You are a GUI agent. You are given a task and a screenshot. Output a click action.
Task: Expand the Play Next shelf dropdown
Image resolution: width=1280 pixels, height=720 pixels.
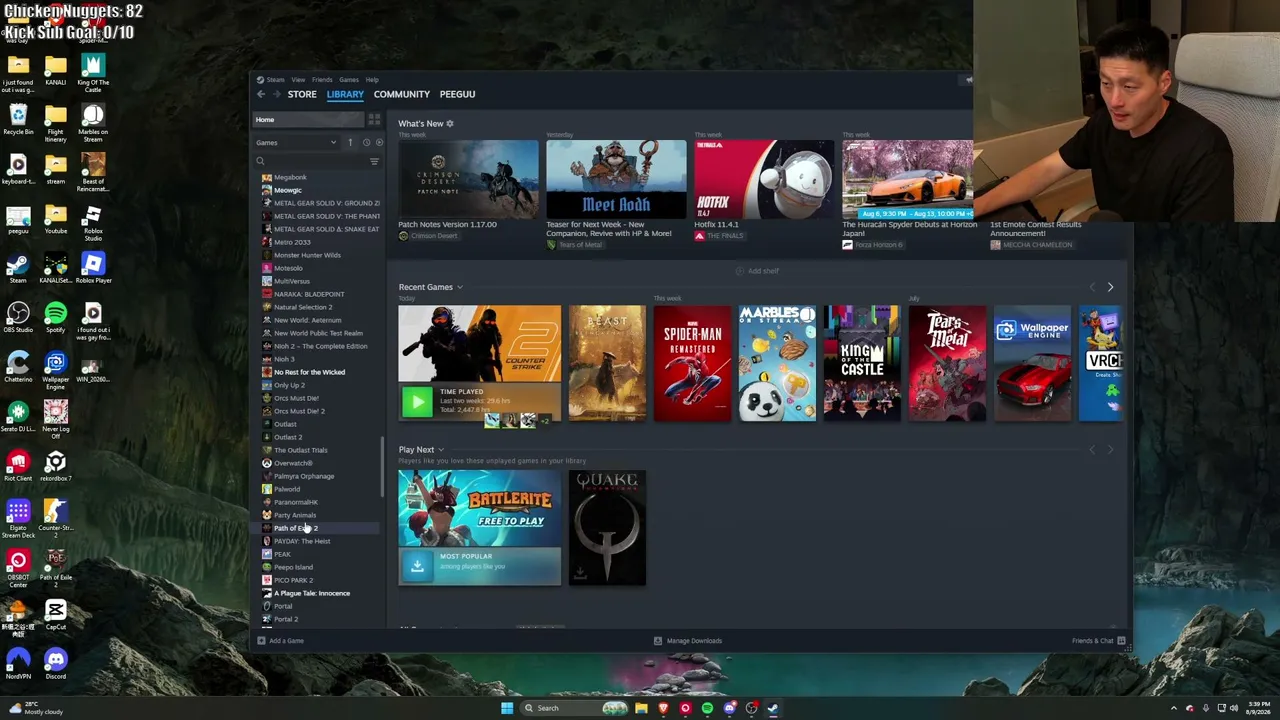[441, 450]
